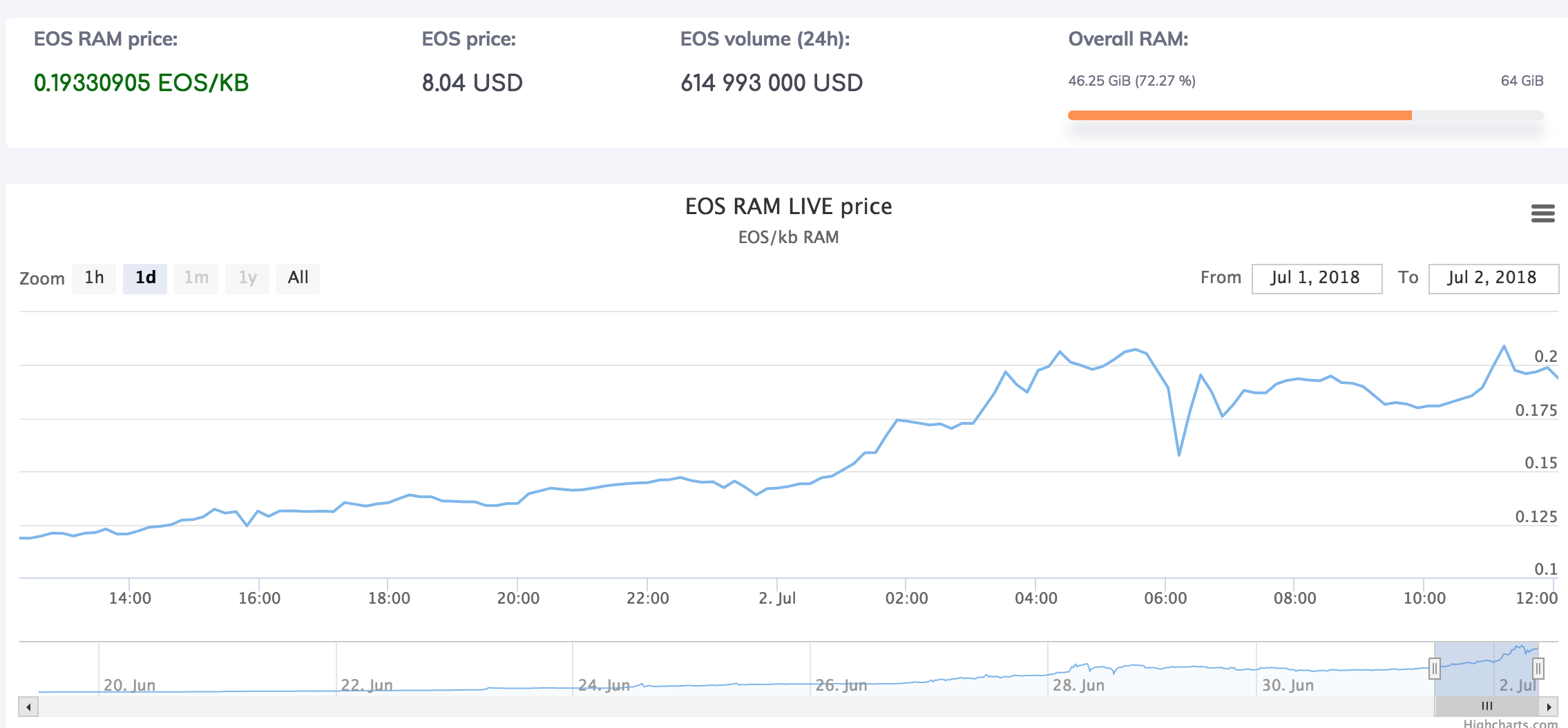Edit the To date field Jul 2, 2018
The image size is (1568, 728).
tap(1493, 278)
